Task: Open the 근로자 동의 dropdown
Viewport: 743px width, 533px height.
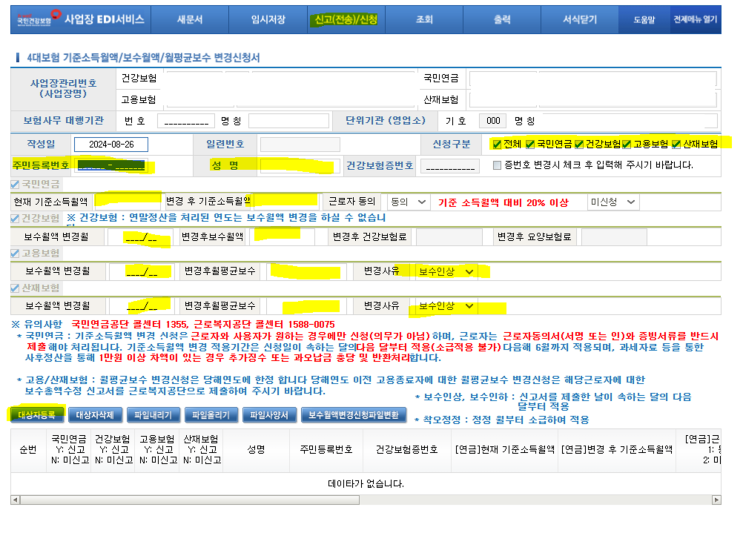Action: [408, 202]
